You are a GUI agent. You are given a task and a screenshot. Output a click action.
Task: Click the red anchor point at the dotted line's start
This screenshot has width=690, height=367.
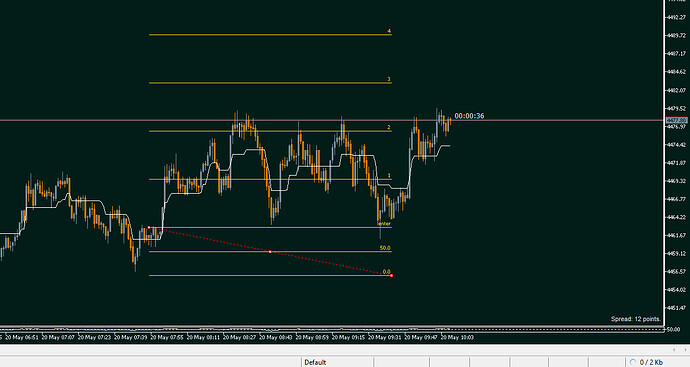[x=149, y=228]
